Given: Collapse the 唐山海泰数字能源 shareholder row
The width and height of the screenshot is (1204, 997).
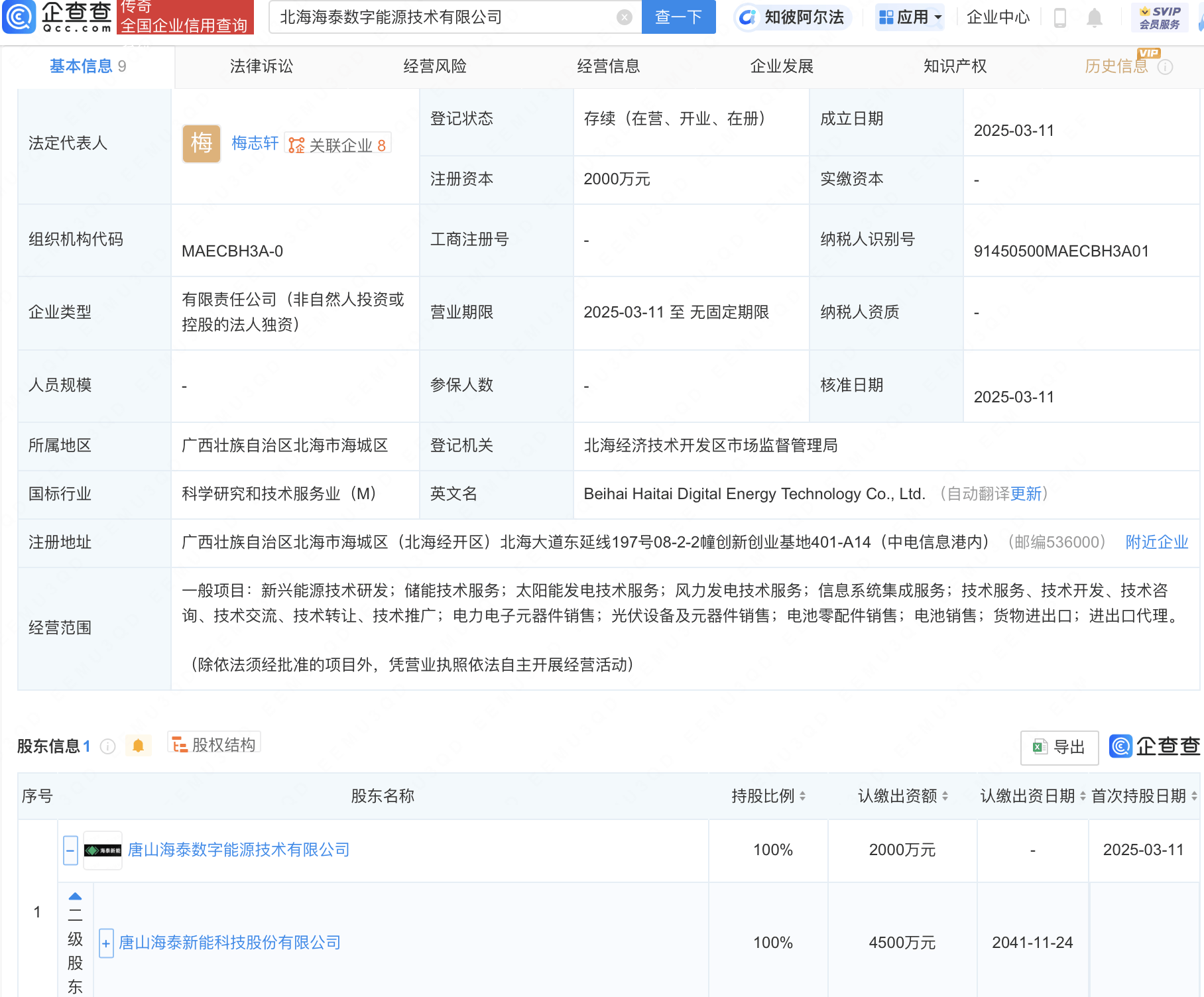Looking at the screenshot, I should point(70,850).
